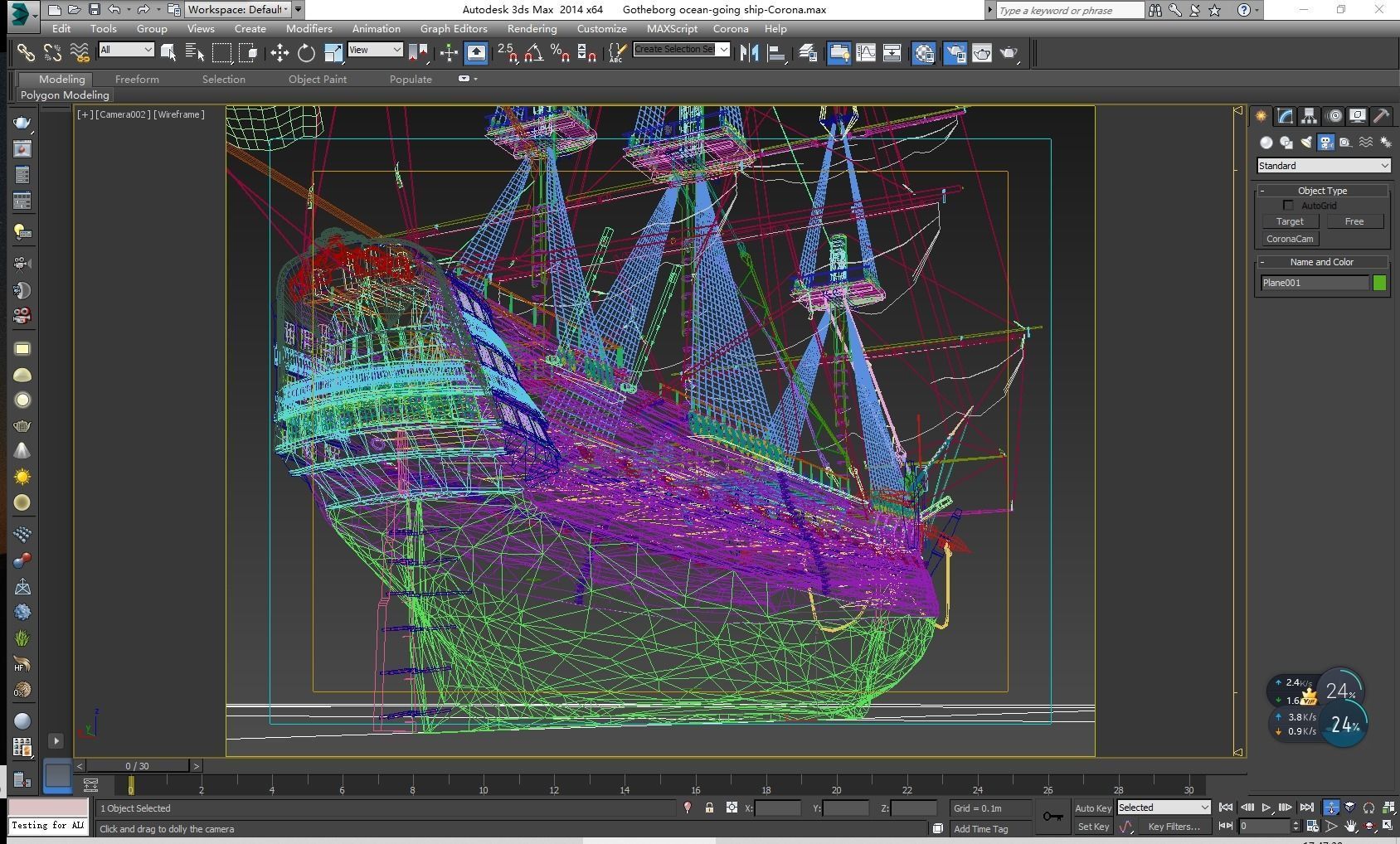The width and height of the screenshot is (1400, 844).
Task: Open the Standard camera category dropdown
Action: 1324,166
